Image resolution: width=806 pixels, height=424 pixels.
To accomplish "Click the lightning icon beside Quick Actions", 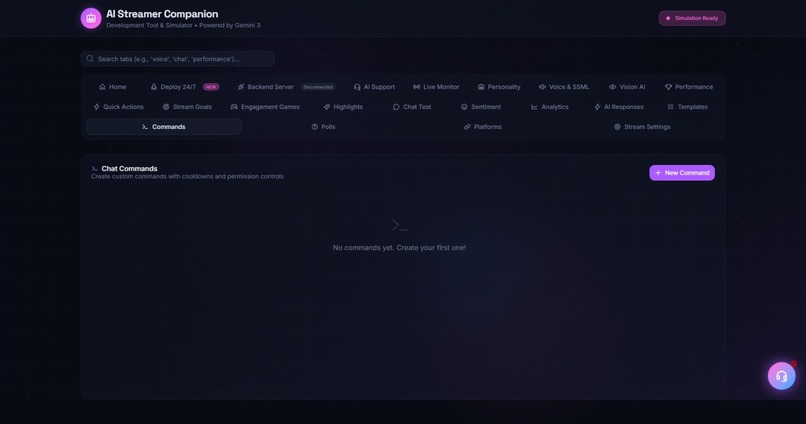I will tap(97, 107).
